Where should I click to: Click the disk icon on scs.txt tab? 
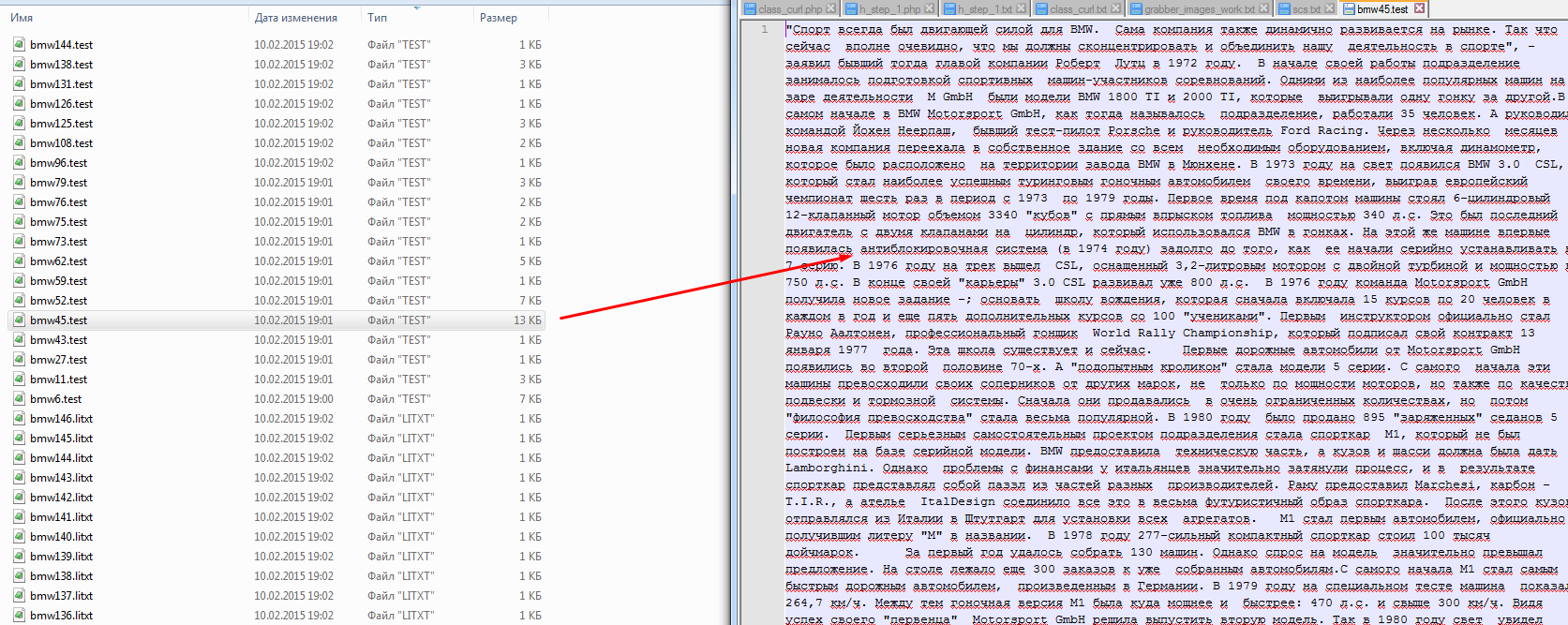(1285, 8)
